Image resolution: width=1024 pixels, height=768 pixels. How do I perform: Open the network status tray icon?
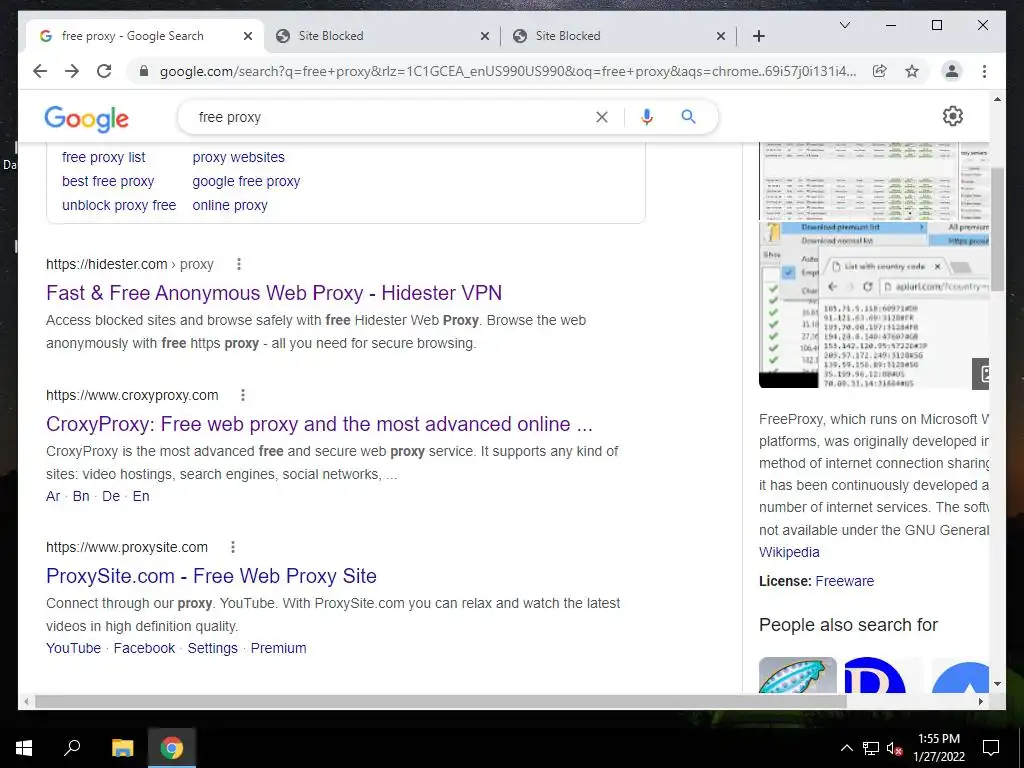click(871, 748)
